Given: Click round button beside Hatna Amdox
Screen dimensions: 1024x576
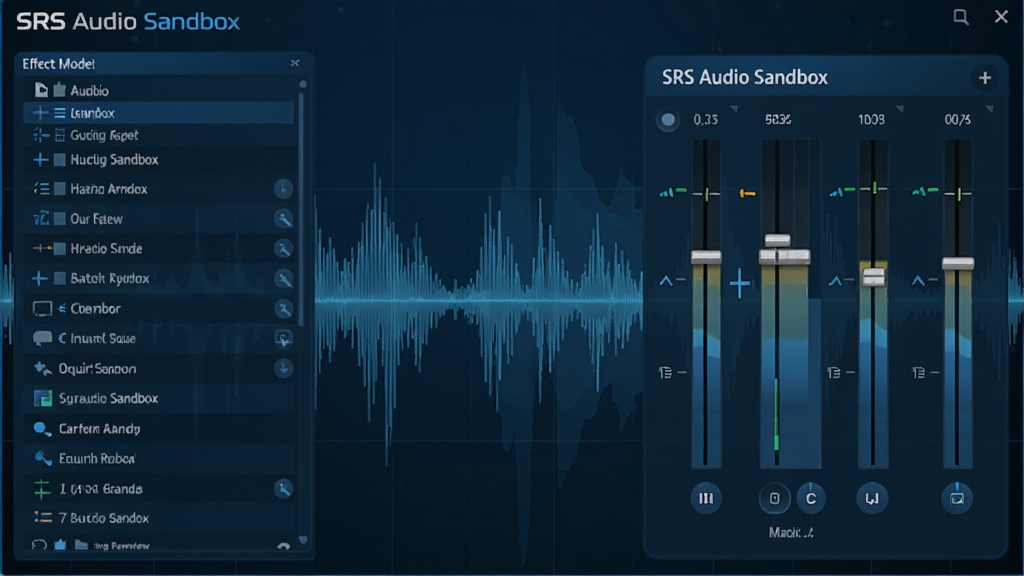Looking at the screenshot, I should (x=283, y=189).
